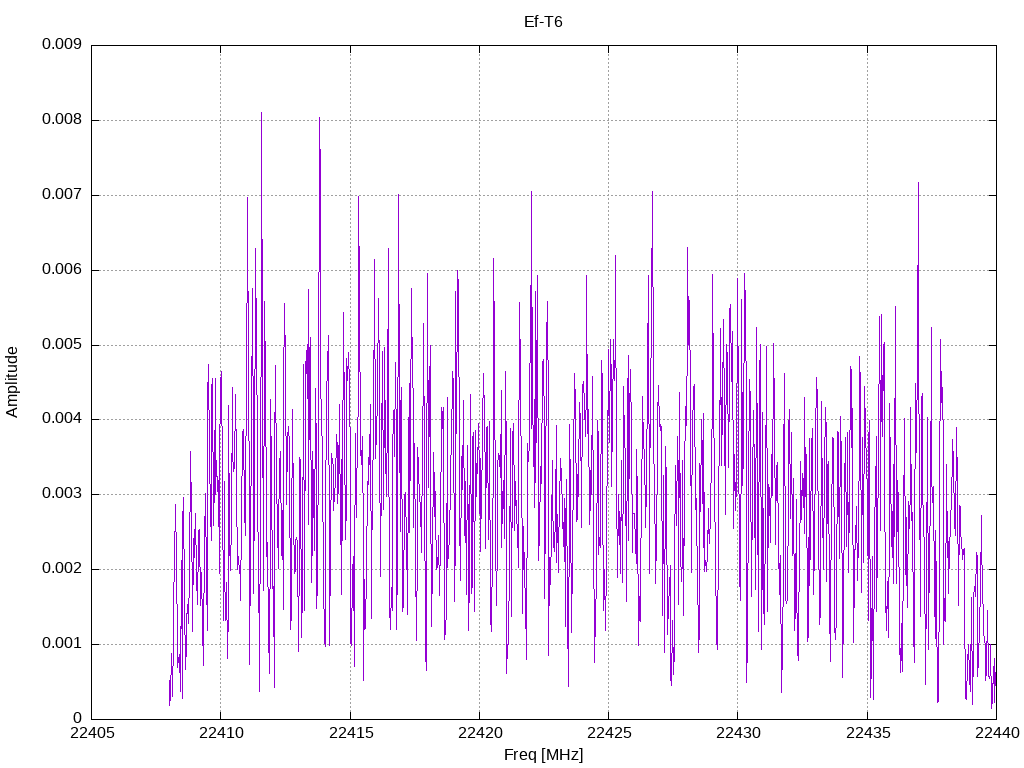The height and width of the screenshot is (768, 1024).
Task: Click the y-axis tick label 0.006
Action: point(62,270)
